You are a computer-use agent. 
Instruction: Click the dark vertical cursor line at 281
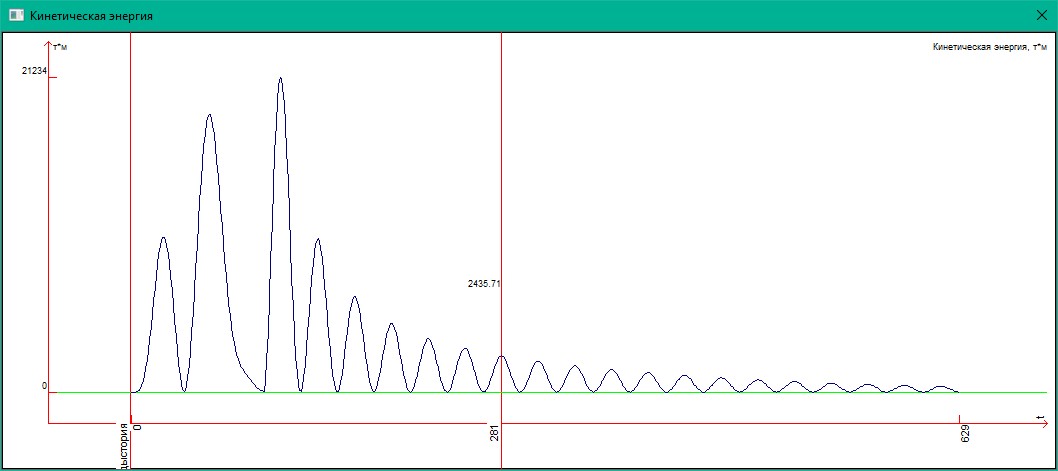pyautogui.click(x=501, y=200)
